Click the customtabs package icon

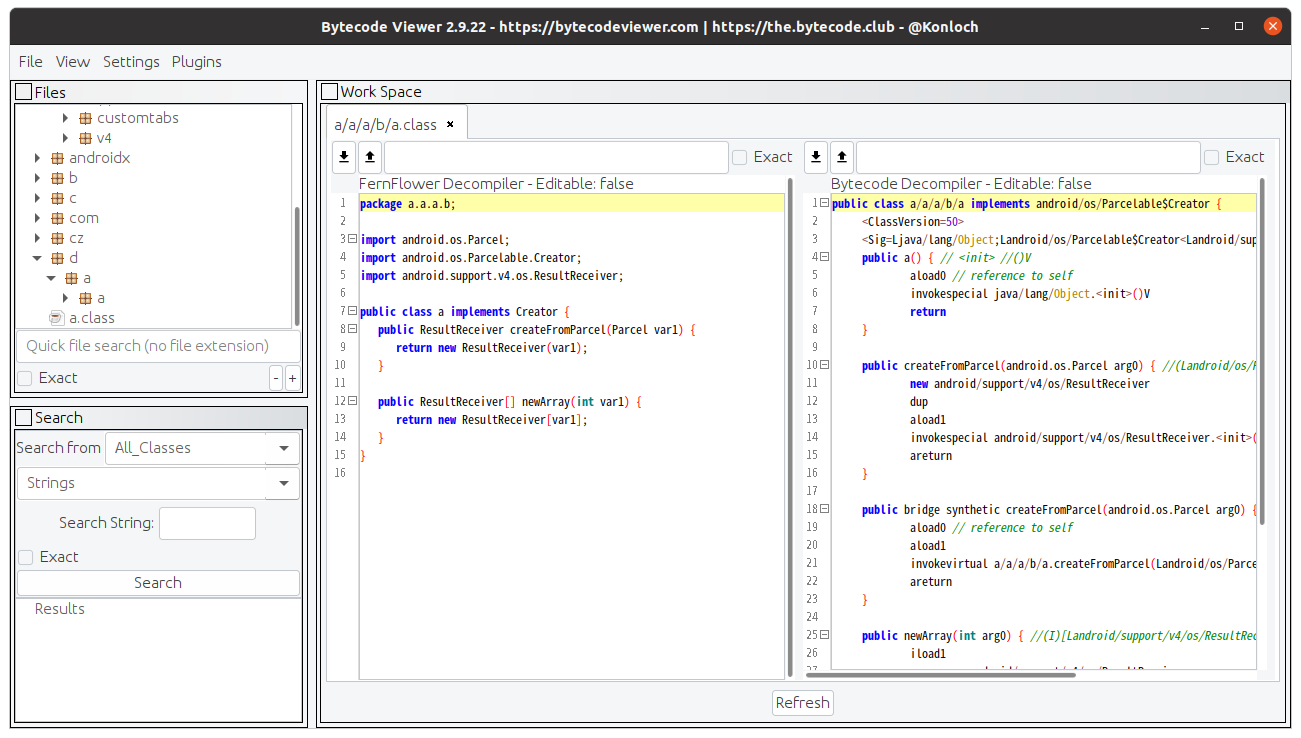point(85,118)
